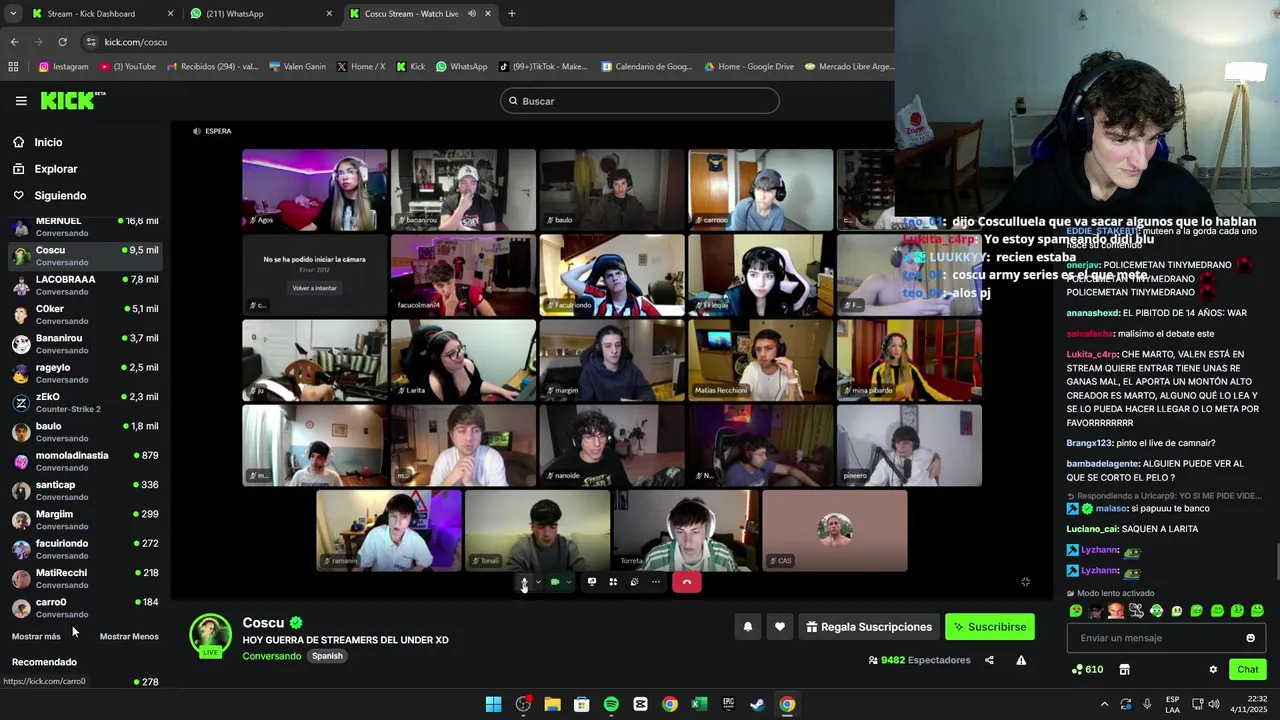
Task: Open a new browser tab
Action: tap(511, 14)
